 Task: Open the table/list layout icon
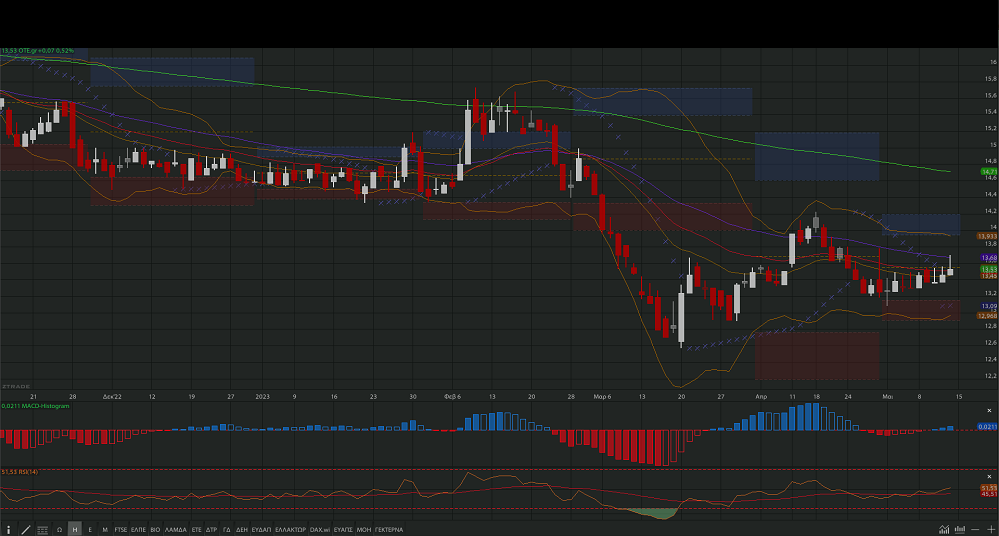(x=43, y=530)
